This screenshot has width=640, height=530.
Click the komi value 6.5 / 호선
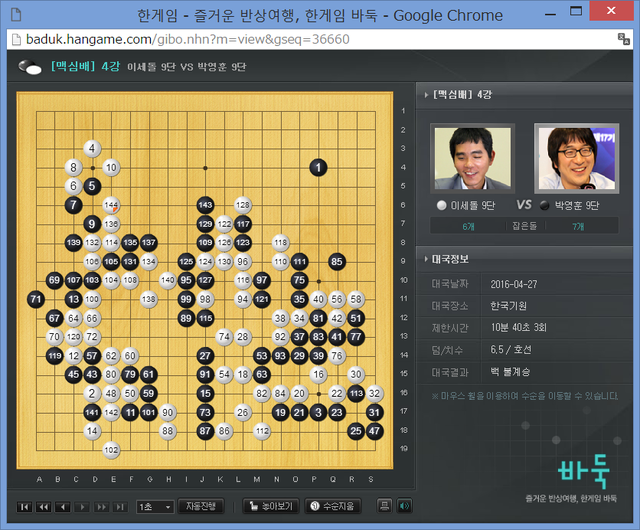click(x=511, y=350)
